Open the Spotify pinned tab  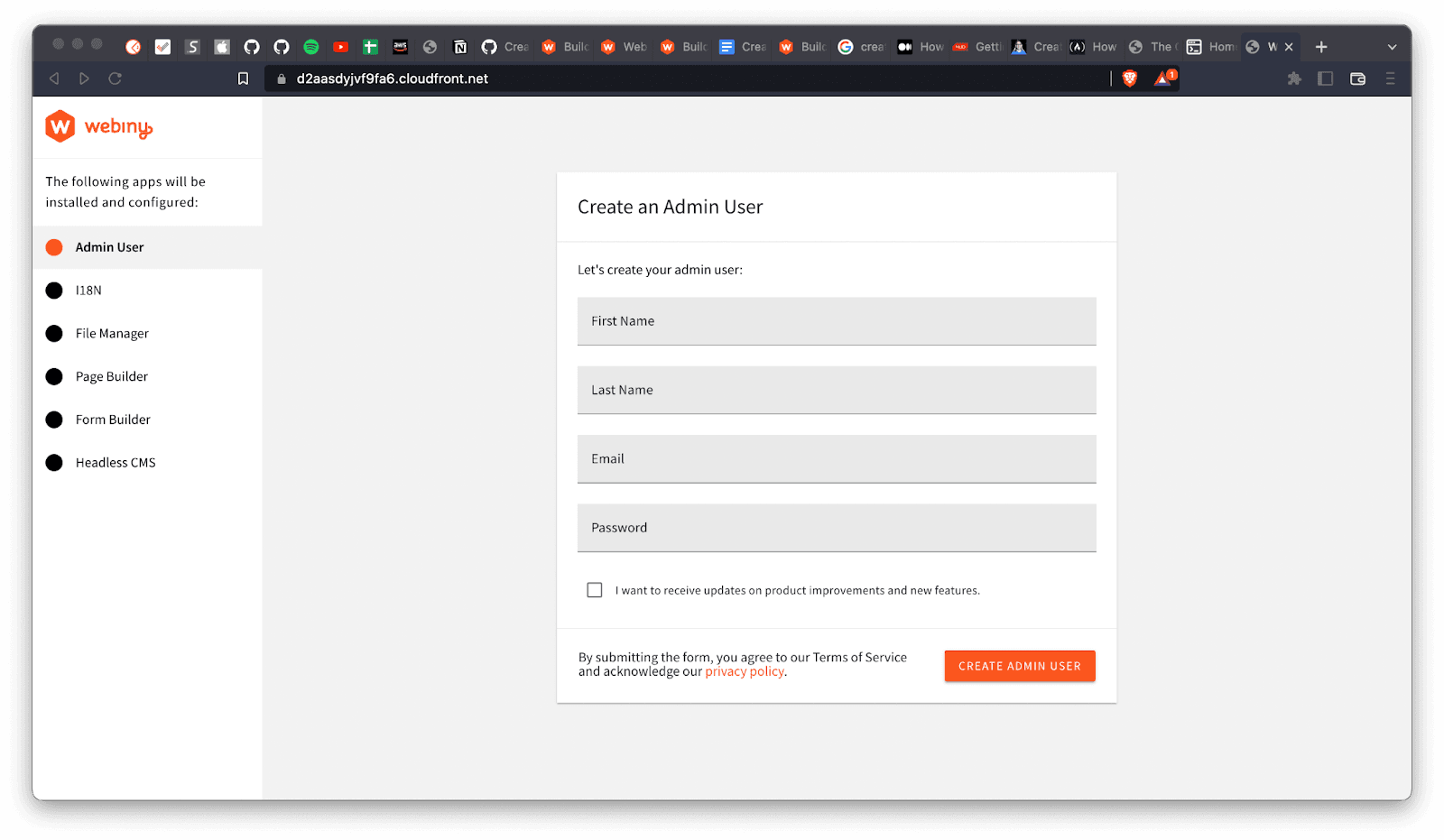[311, 47]
